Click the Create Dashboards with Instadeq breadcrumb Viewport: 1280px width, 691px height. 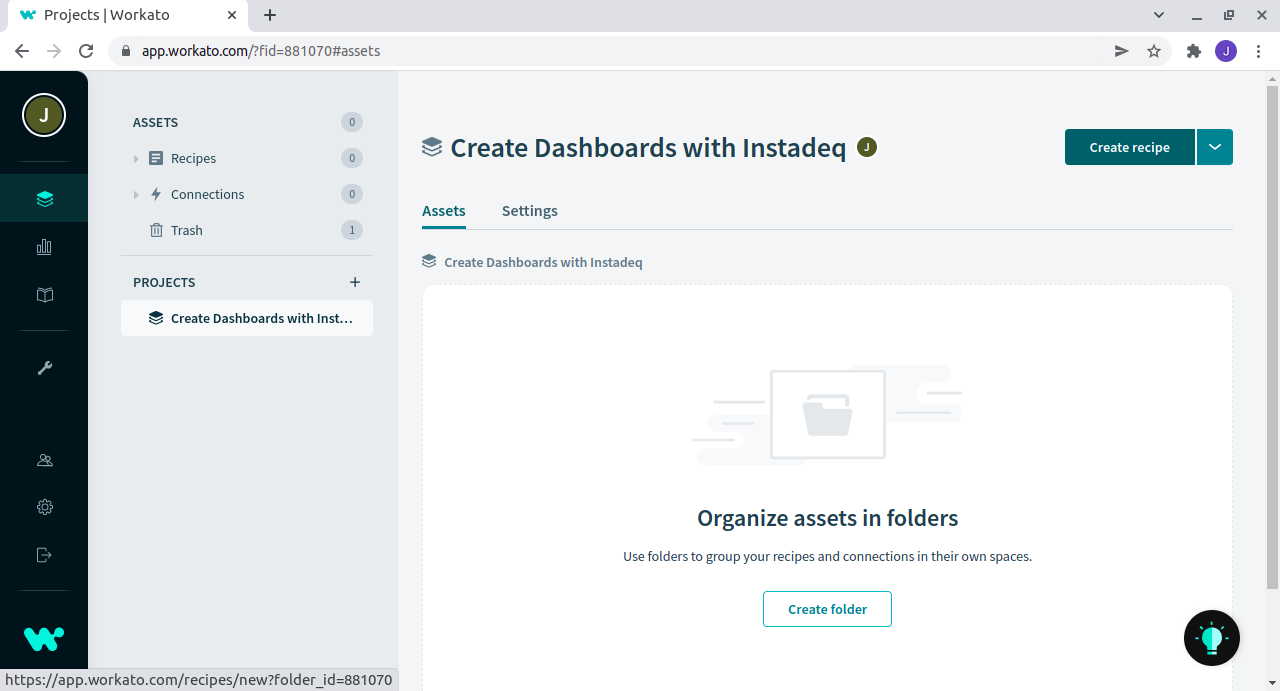(543, 262)
